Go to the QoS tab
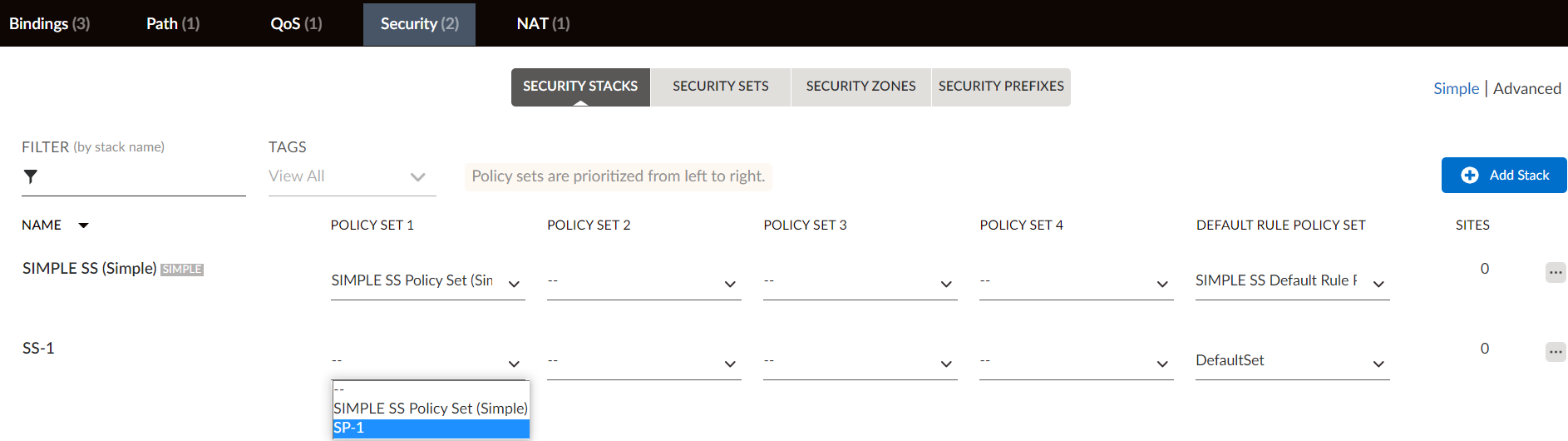The width and height of the screenshot is (1568, 441). coord(296,23)
